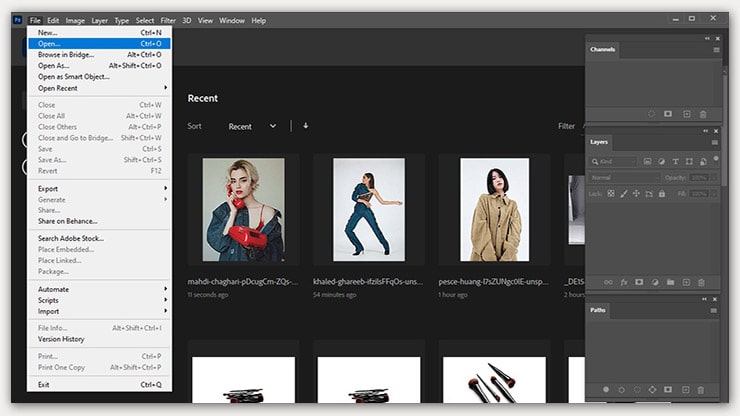Click link layers icon in Layers panel
The width and height of the screenshot is (740, 416).
(x=606, y=282)
